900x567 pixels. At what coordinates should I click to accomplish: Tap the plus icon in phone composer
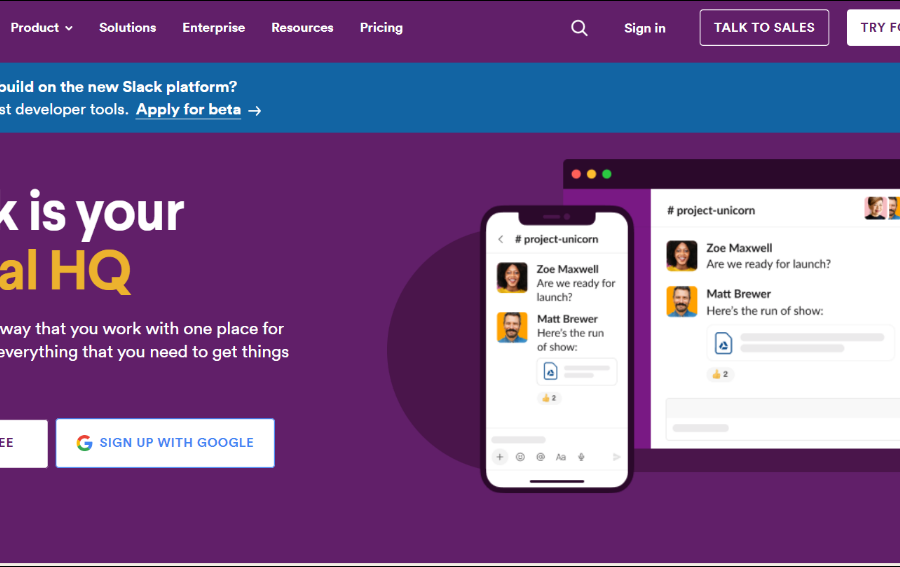[500, 457]
